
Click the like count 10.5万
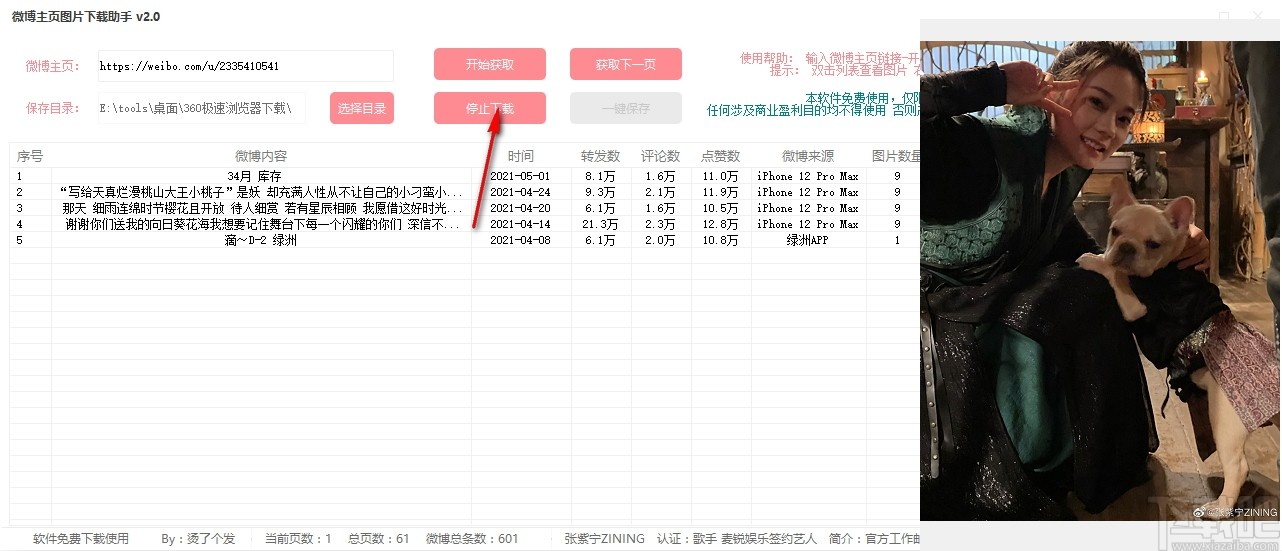click(x=721, y=208)
